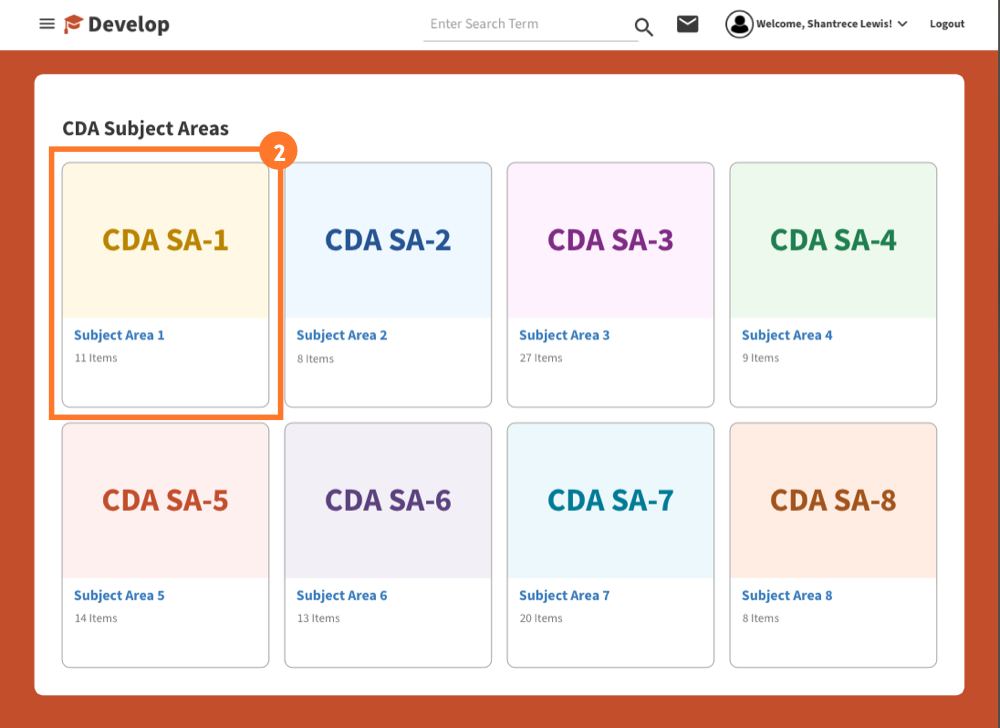Select the CDA SA-6 card

pos(388,500)
